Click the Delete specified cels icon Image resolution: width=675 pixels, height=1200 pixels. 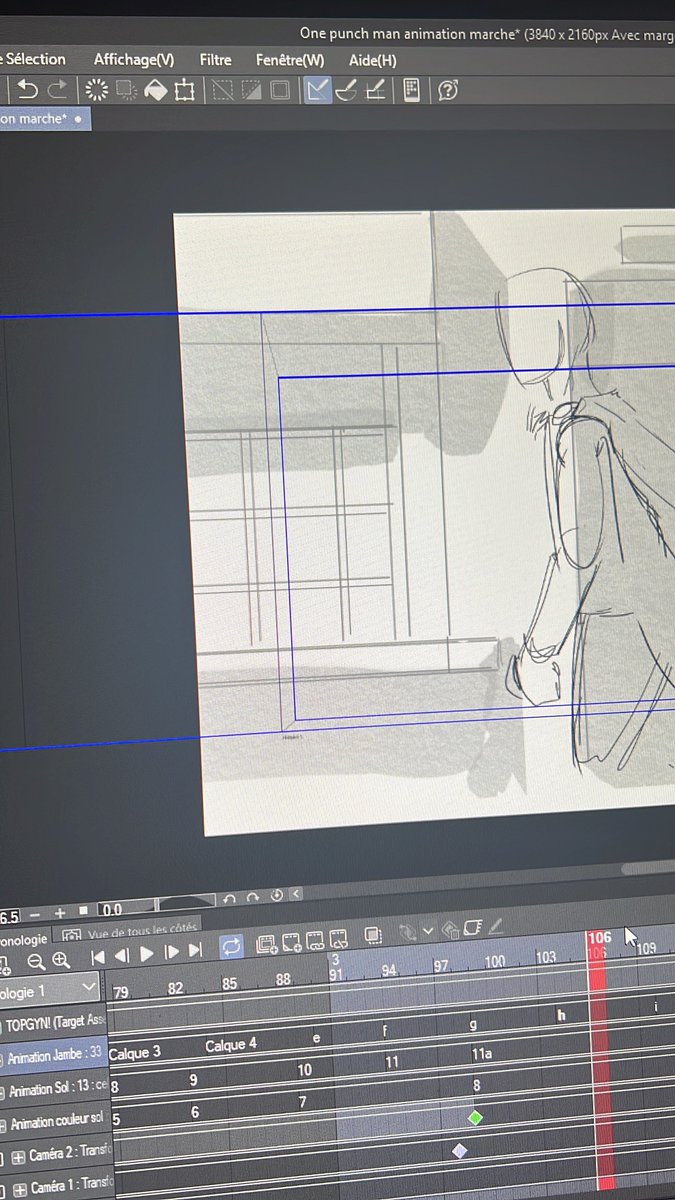pyautogui.click(x=338, y=938)
